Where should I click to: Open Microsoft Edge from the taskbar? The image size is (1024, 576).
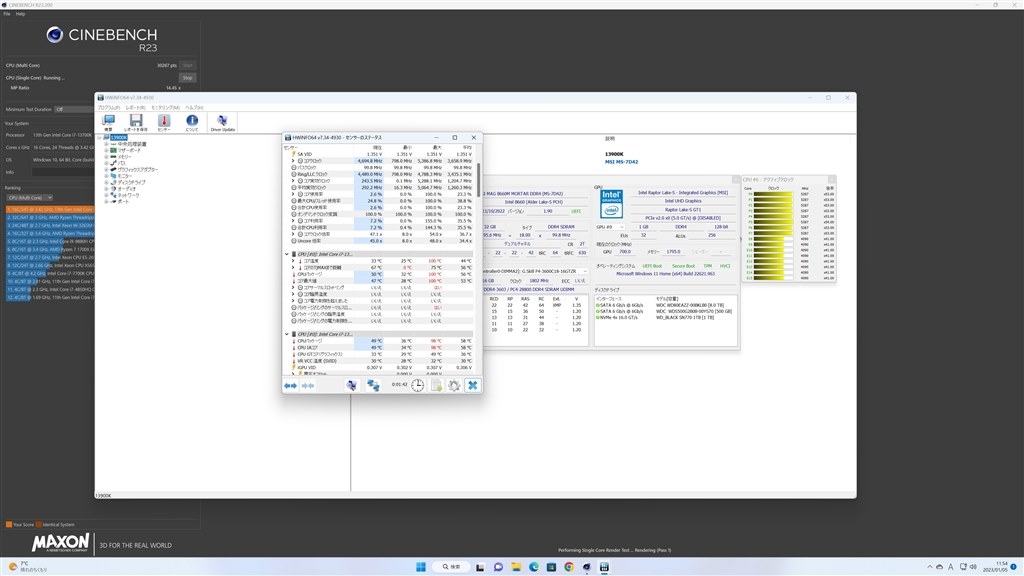[x=534, y=566]
